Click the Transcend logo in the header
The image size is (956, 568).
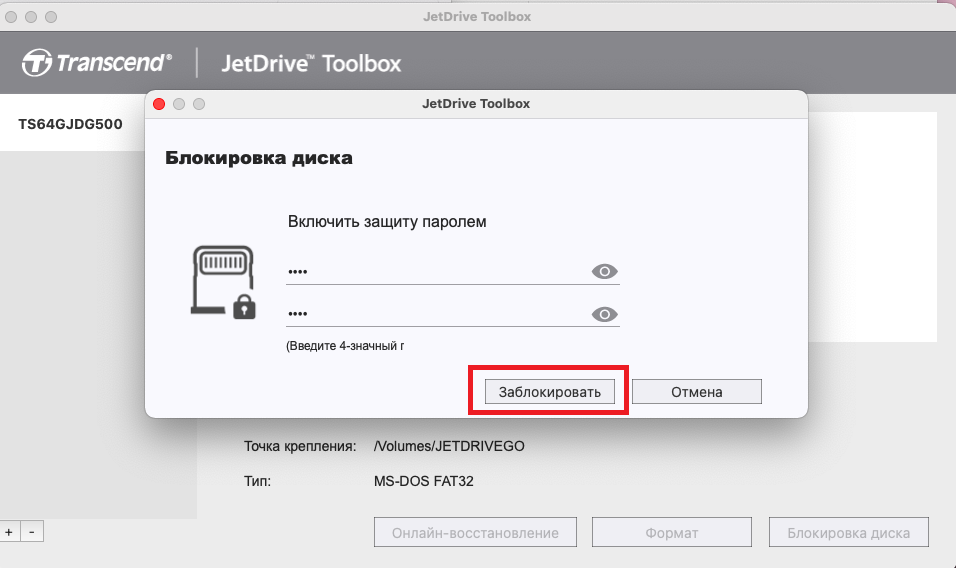pos(96,63)
